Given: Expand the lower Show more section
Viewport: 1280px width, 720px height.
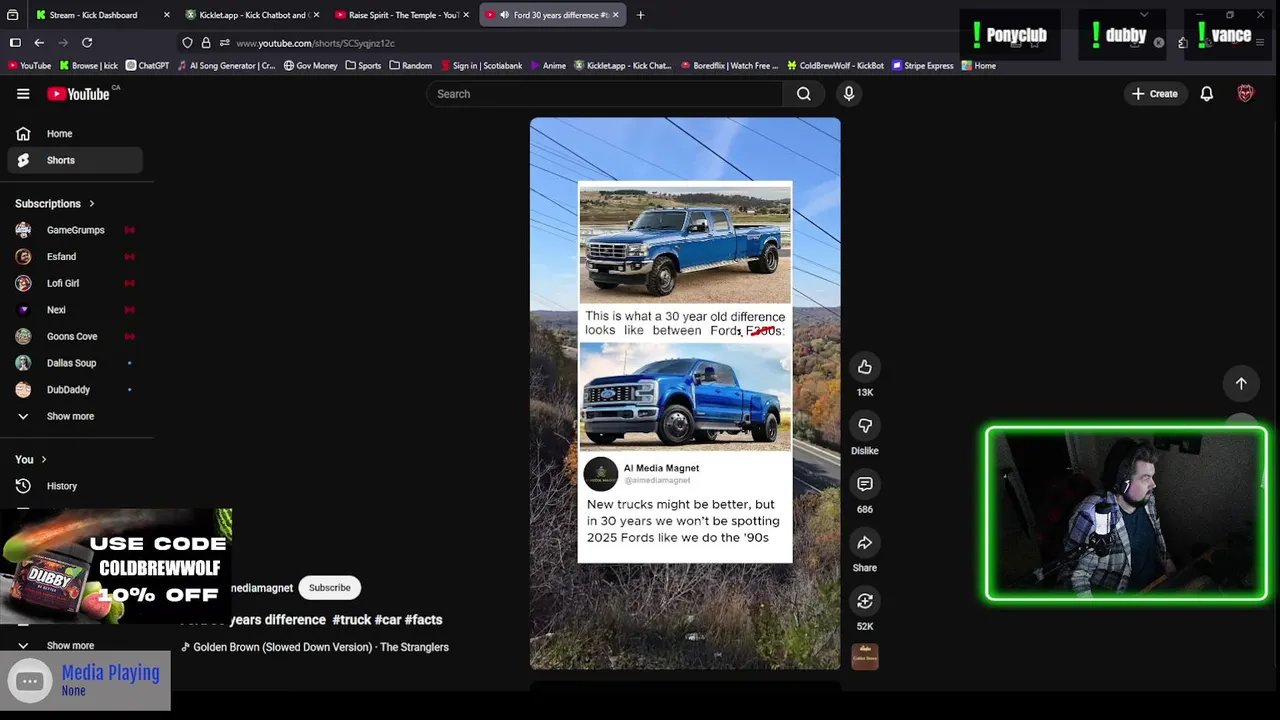Looking at the screenshot, I should tap(75, 646).
